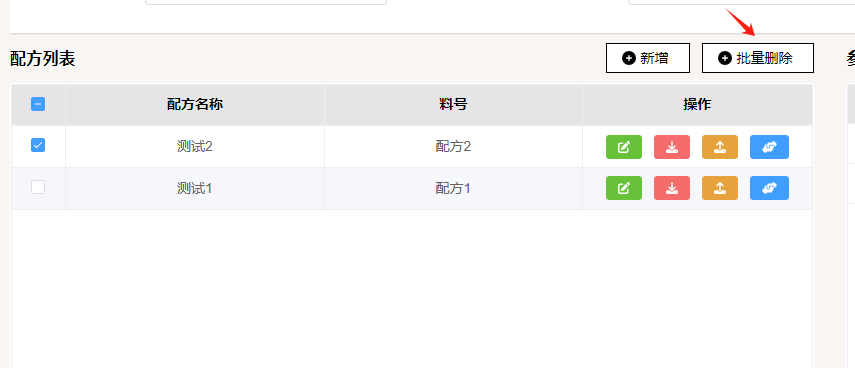Click the 操作 column header
The image size is (855, 368).
697,105
